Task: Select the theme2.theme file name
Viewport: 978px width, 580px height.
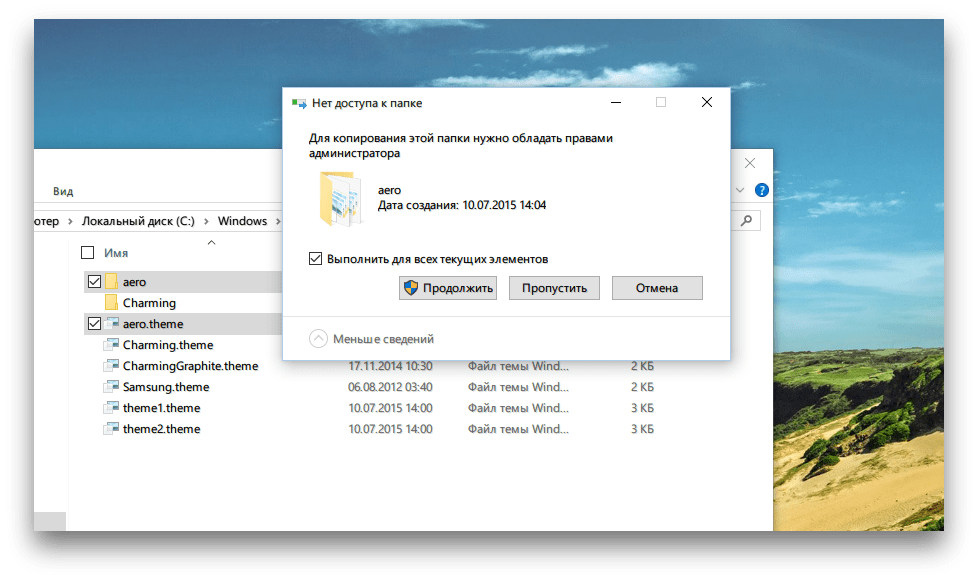Action: coord(162,429)
